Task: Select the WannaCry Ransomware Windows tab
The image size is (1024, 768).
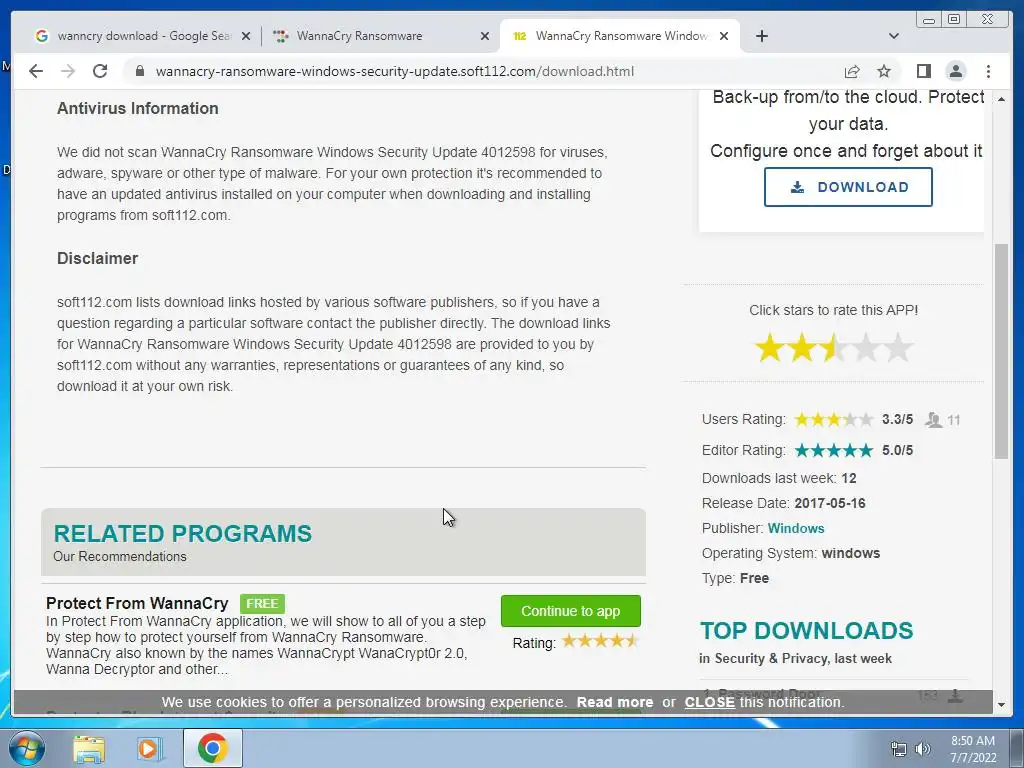Action: pos(619,36)
